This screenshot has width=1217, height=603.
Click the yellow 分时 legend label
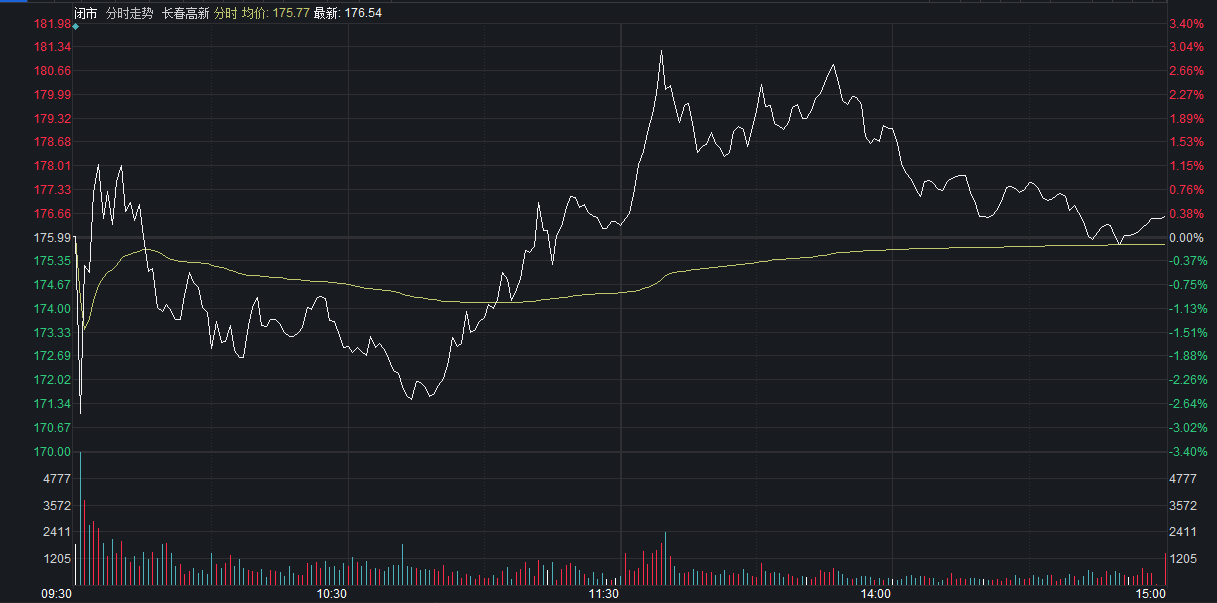(x=226, y=13)
